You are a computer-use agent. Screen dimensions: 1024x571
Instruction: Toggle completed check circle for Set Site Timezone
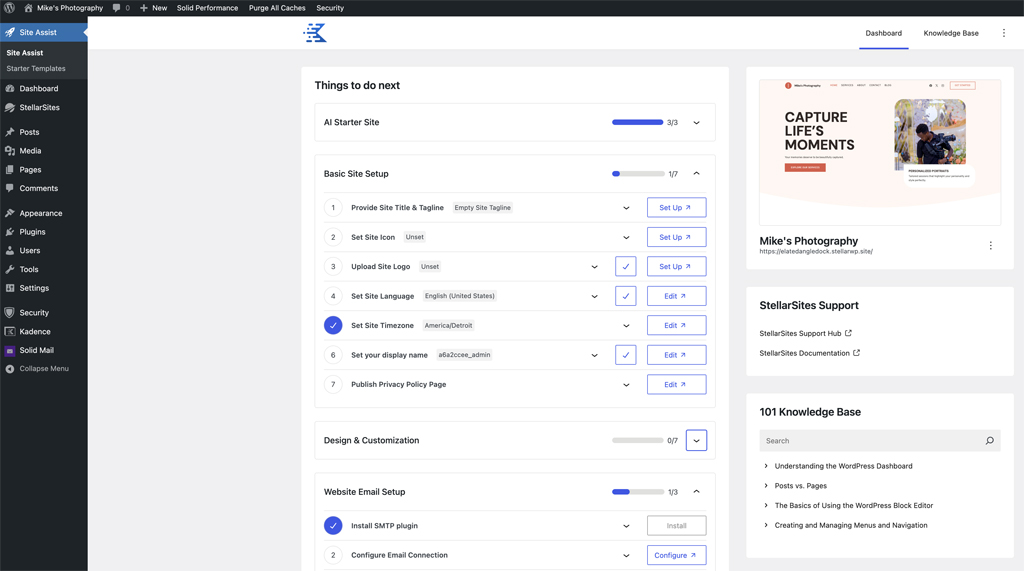coord(333,325)
